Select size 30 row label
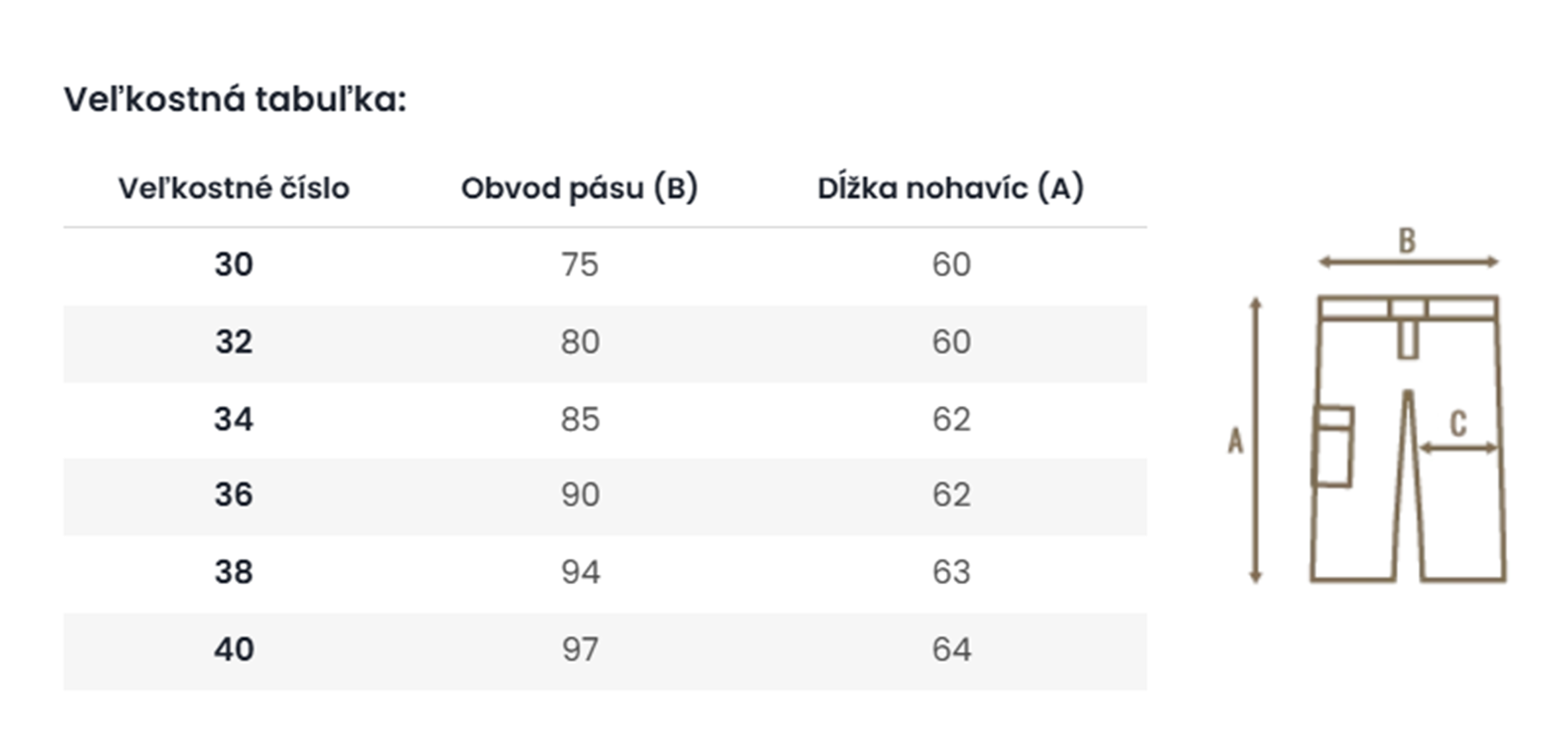The height and width of the screenshot is (748, 1568). click(234, 265)
